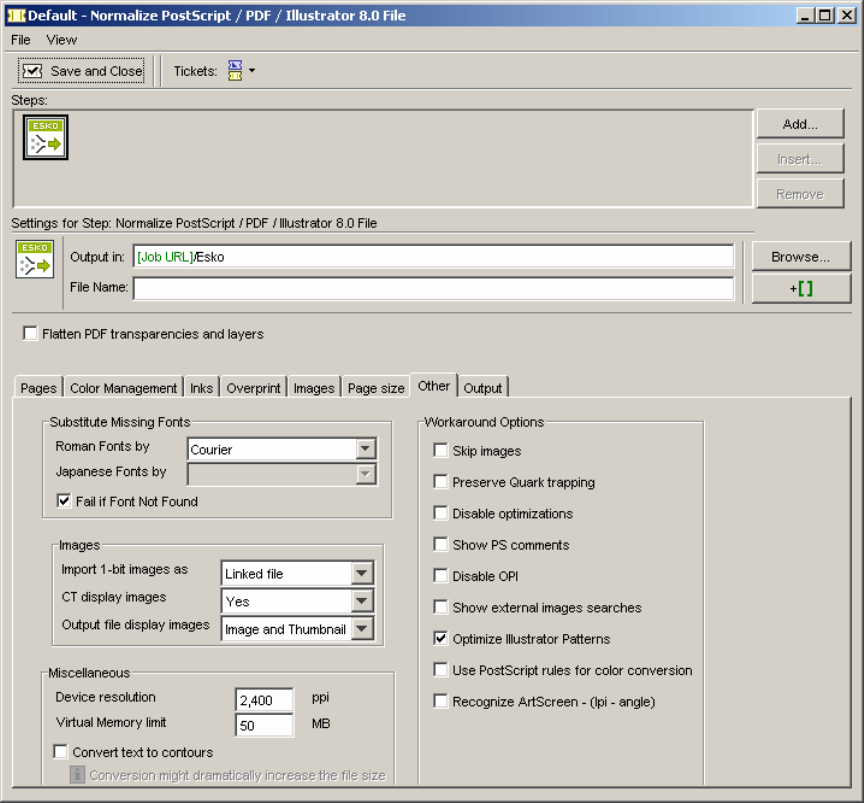
Task: Tick Preserve Quark trapping
Action: point(440,482)
